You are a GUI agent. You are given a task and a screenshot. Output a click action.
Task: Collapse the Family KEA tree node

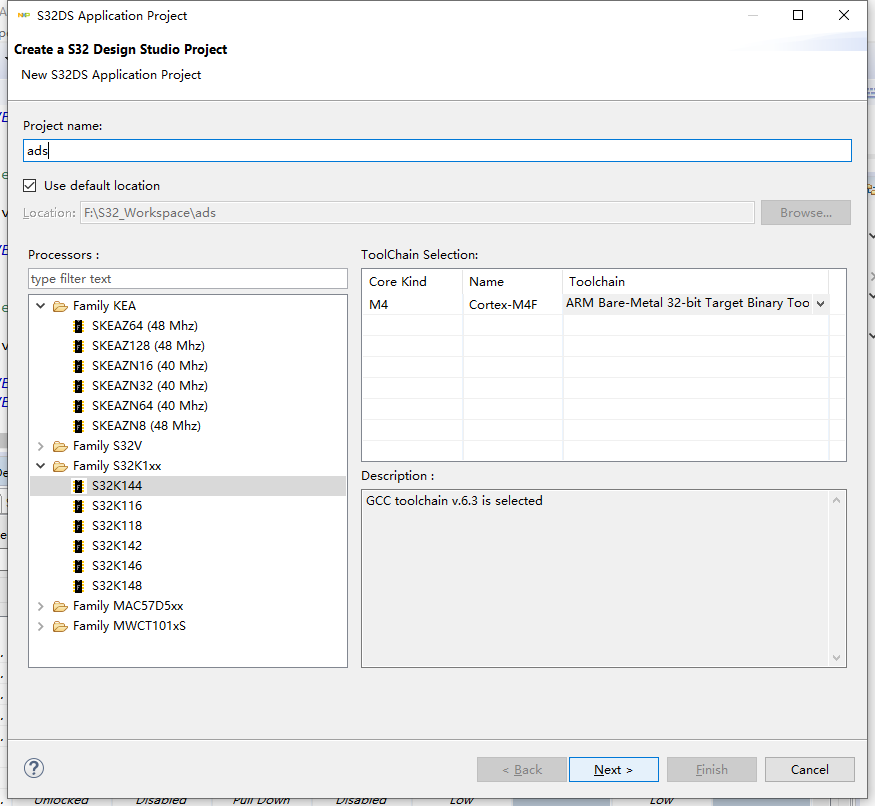click(41, 306)
